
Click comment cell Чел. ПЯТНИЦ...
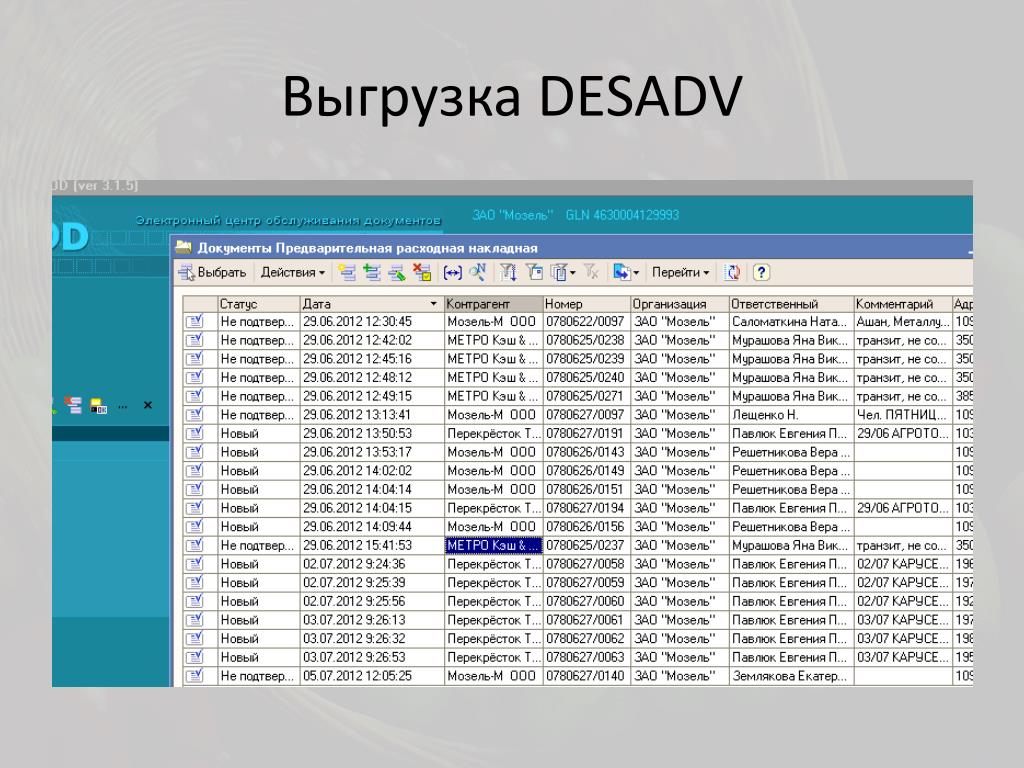pos(903,415)
